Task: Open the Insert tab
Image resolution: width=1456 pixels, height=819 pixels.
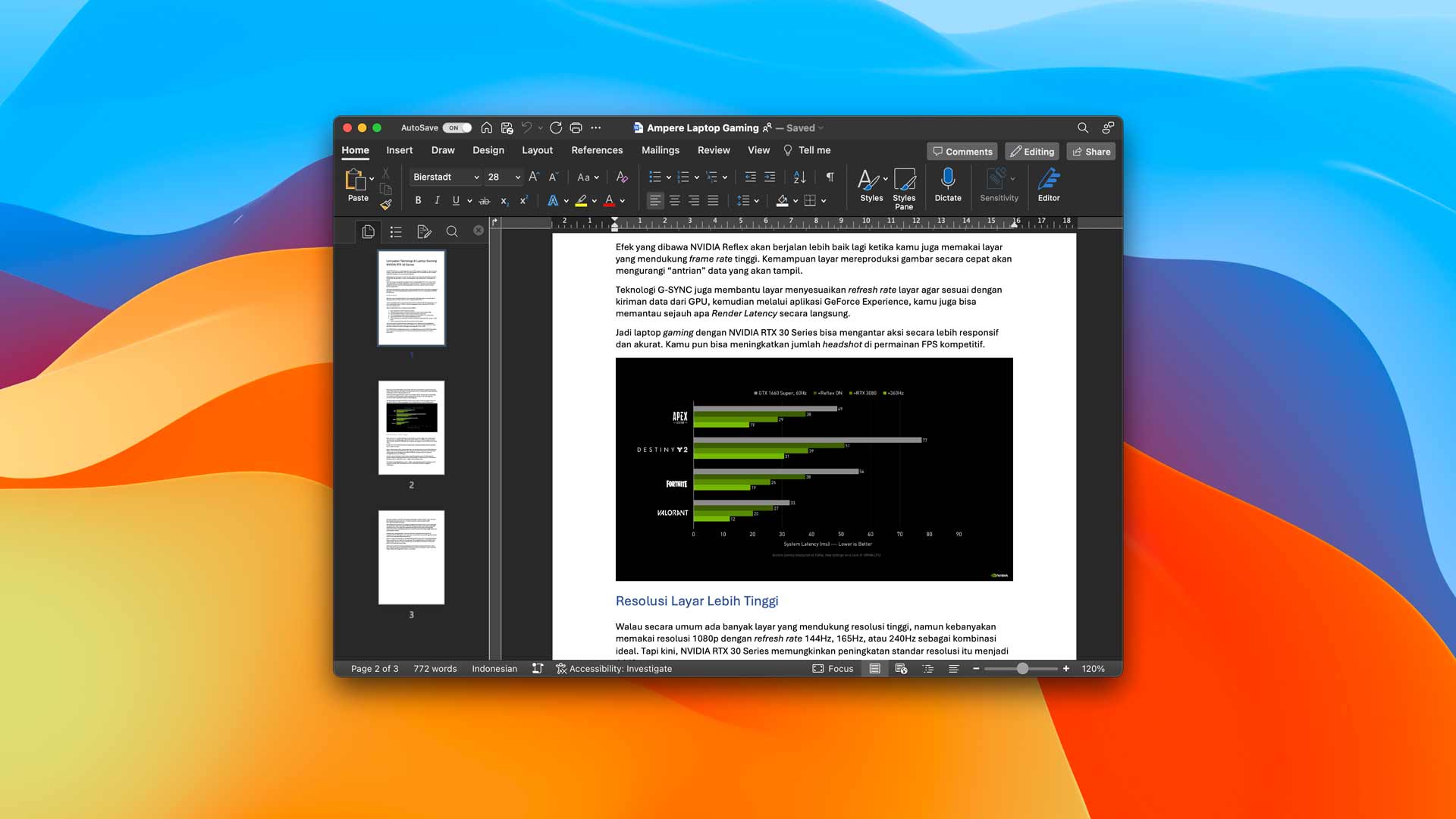Action: 400,150
